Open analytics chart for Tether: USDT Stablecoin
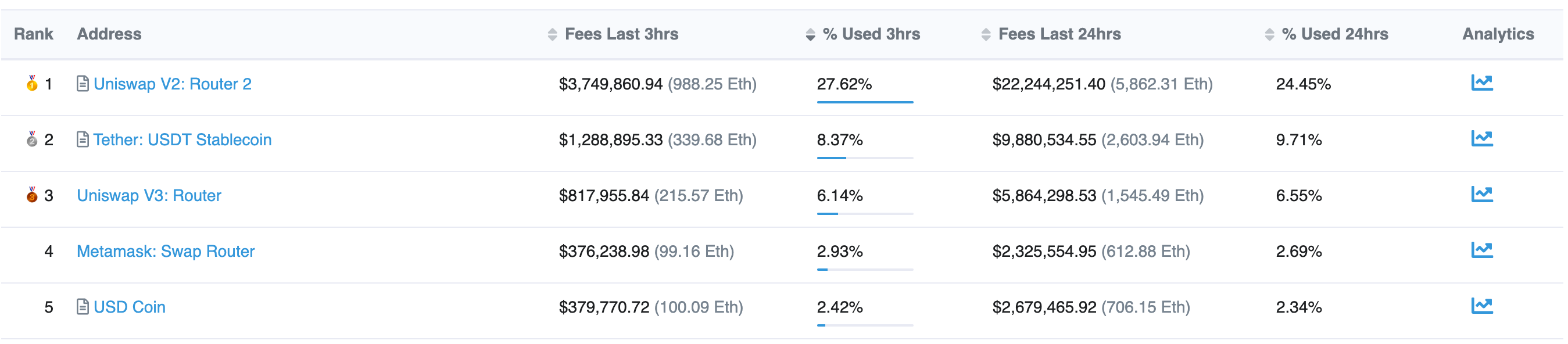This screenshot has width=1568, height=344. [1481, 139]
